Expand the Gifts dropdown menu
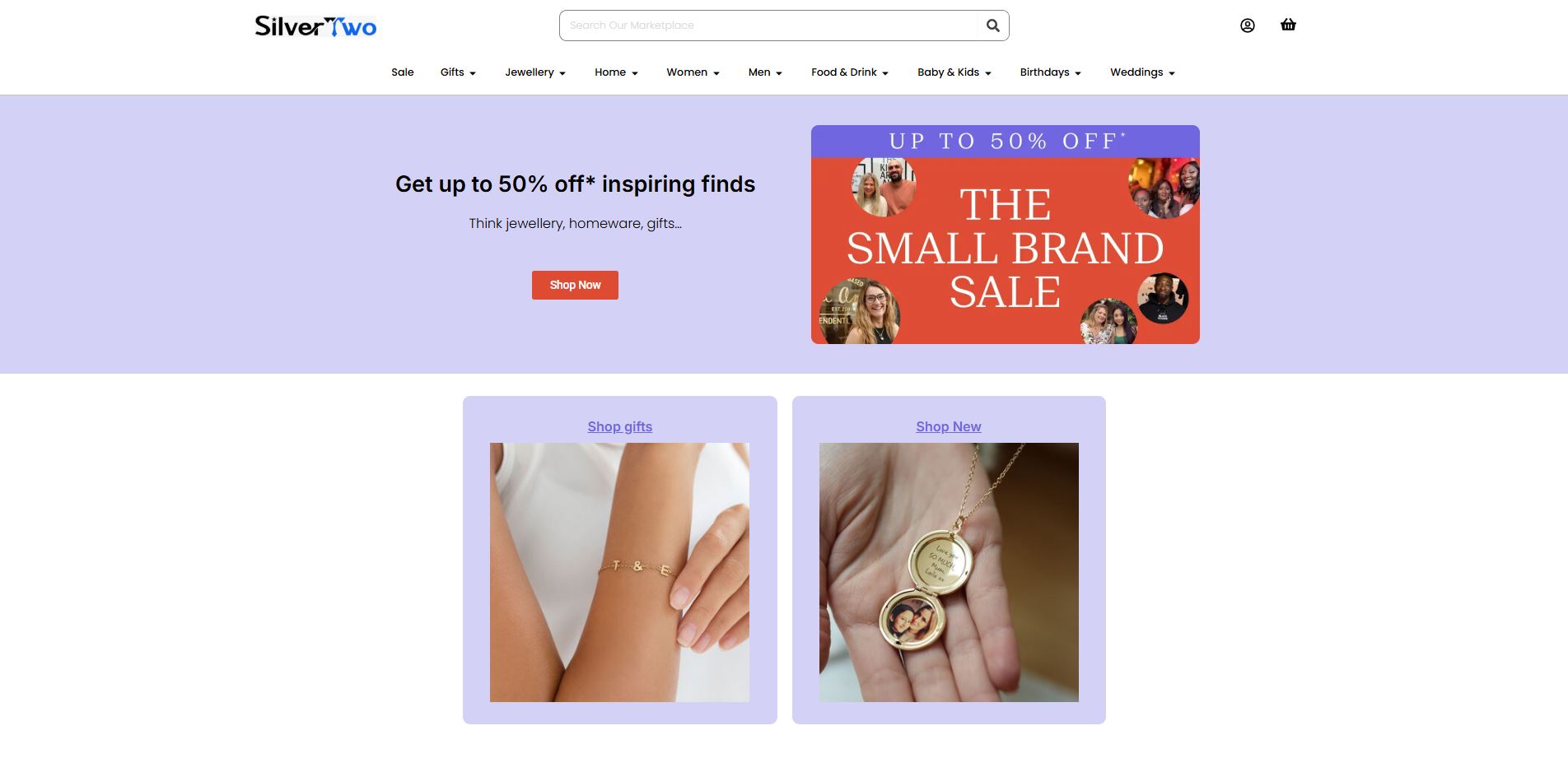This screenshot has height=763, width=1568. pyautogui.click(x=458, y=72)
